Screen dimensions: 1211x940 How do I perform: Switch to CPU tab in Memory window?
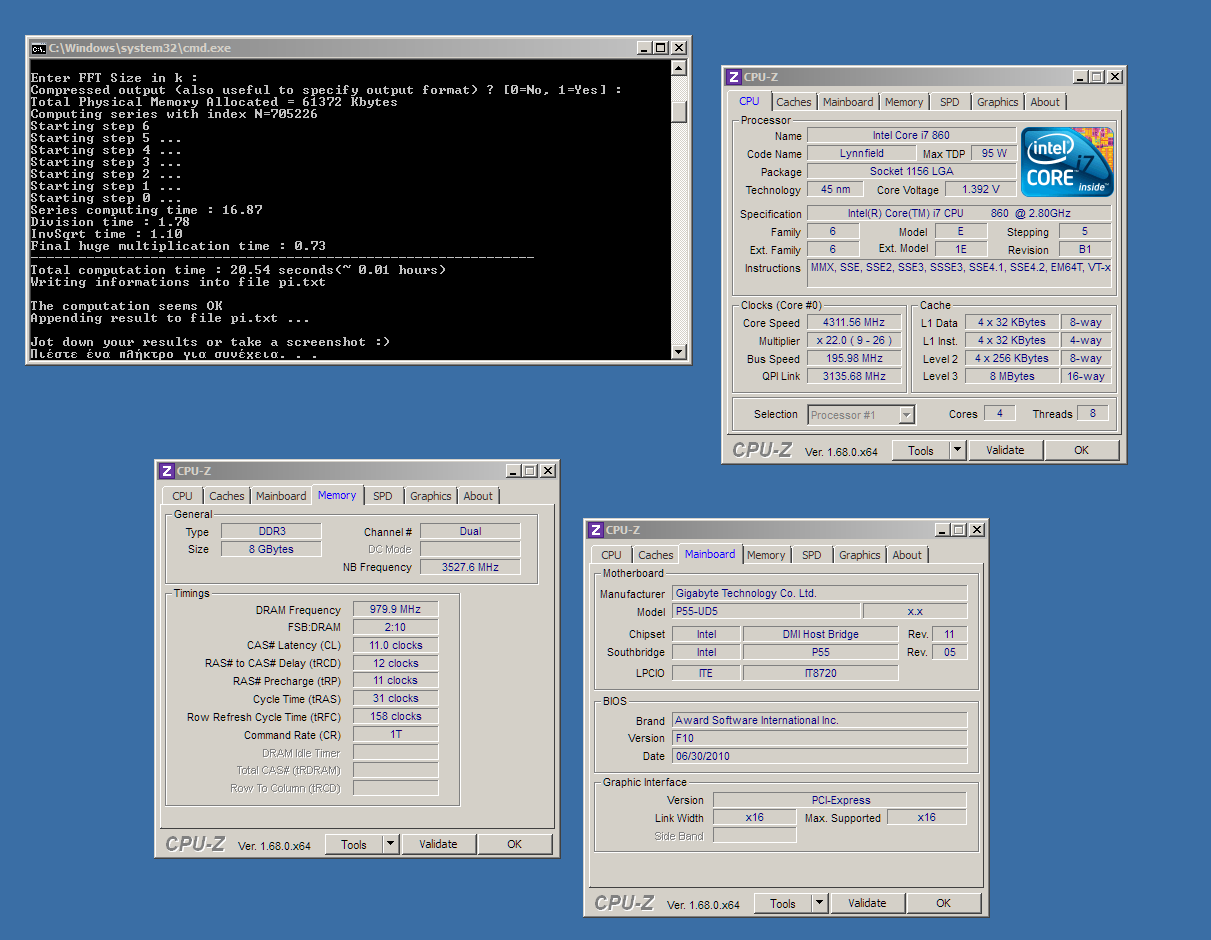point(182,496)
